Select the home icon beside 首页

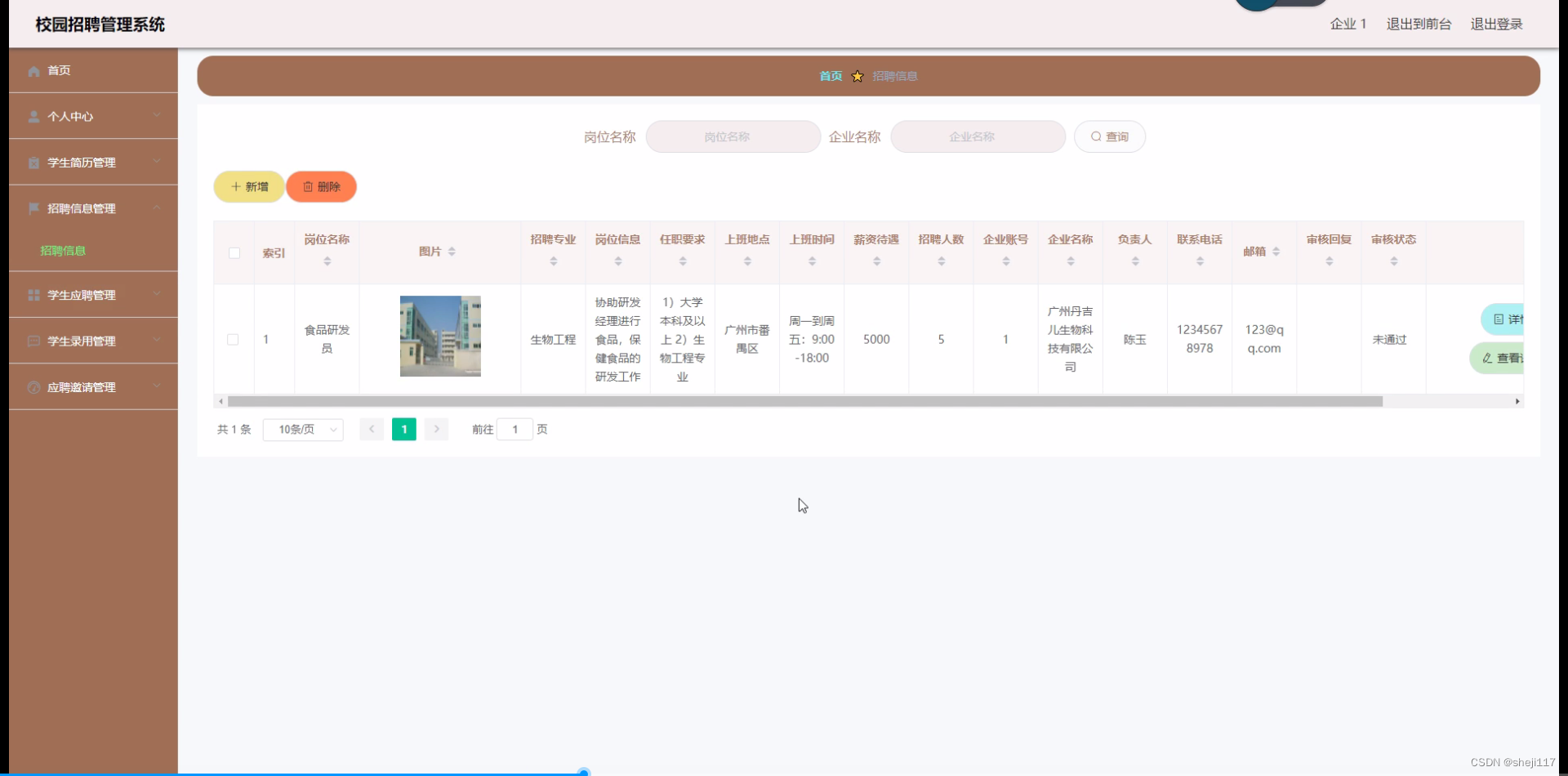click(x=33, y=70)
